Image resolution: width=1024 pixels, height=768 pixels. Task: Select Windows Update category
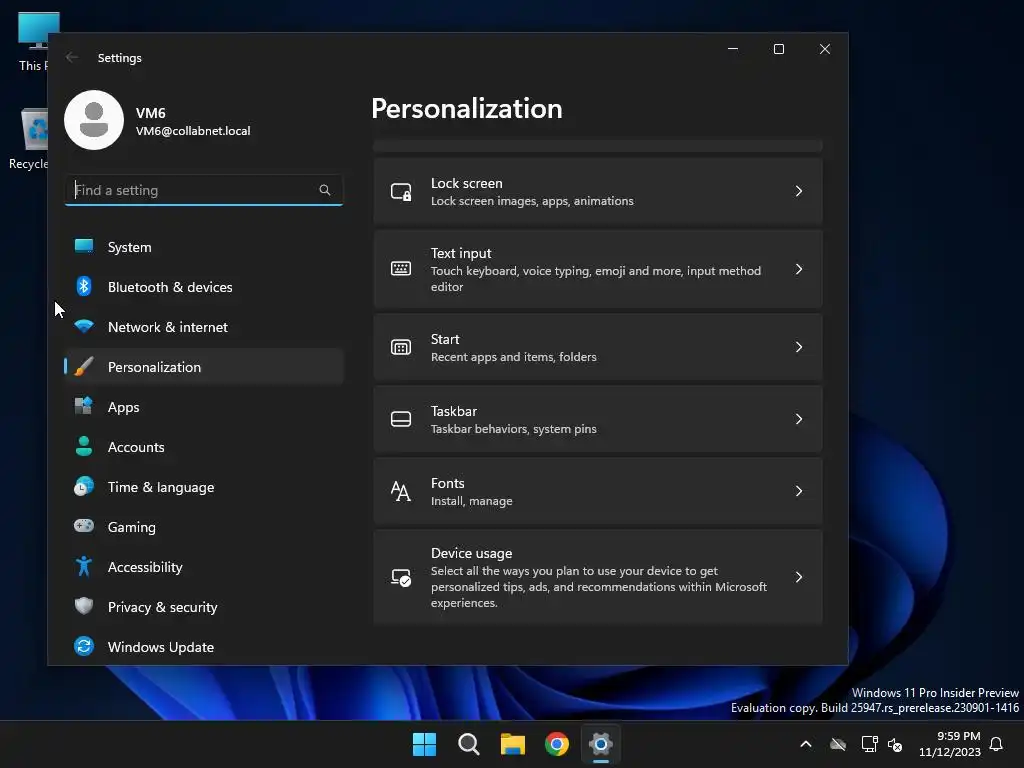coord(204,647)
